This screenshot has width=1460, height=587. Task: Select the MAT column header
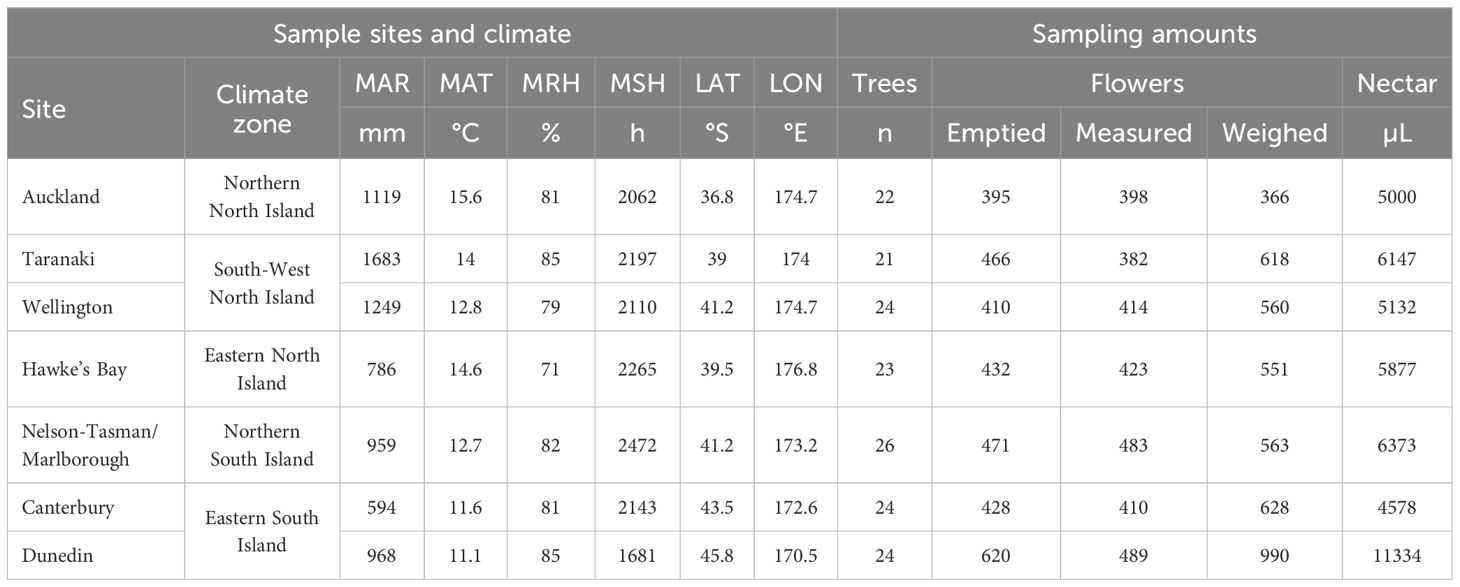click(466, 83)
